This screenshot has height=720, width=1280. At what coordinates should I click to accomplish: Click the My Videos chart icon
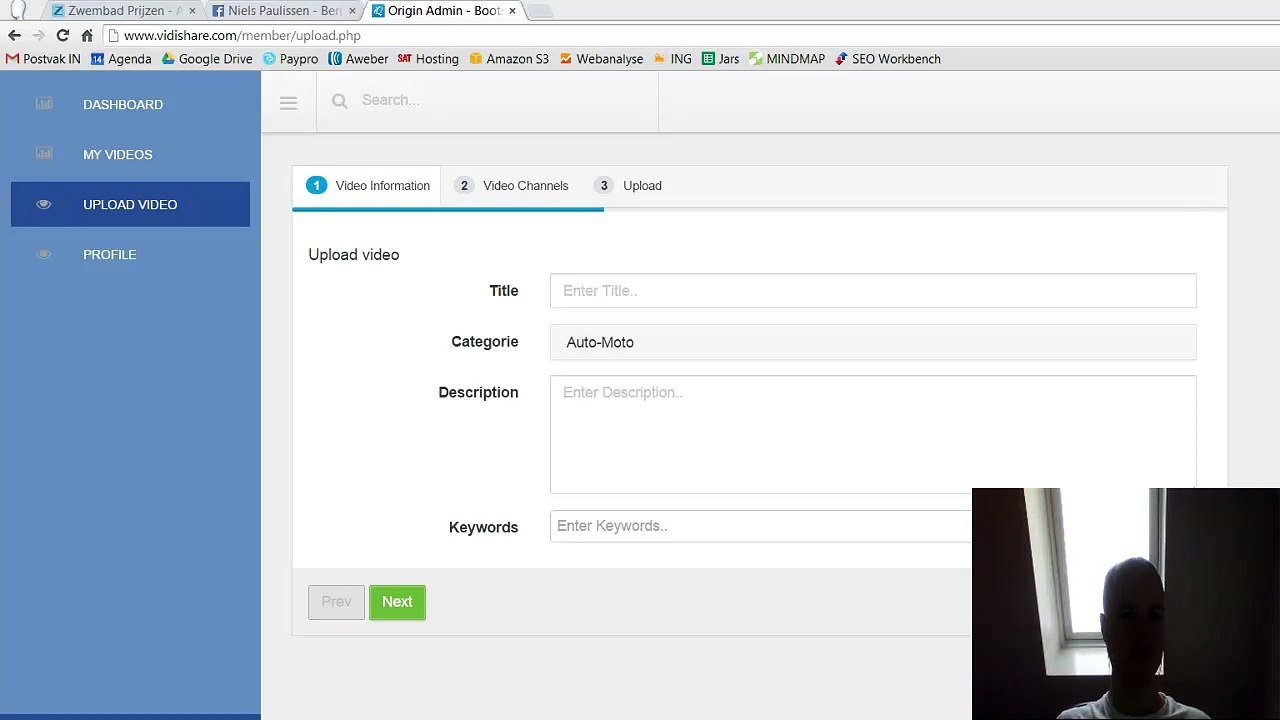pos(44,154)
